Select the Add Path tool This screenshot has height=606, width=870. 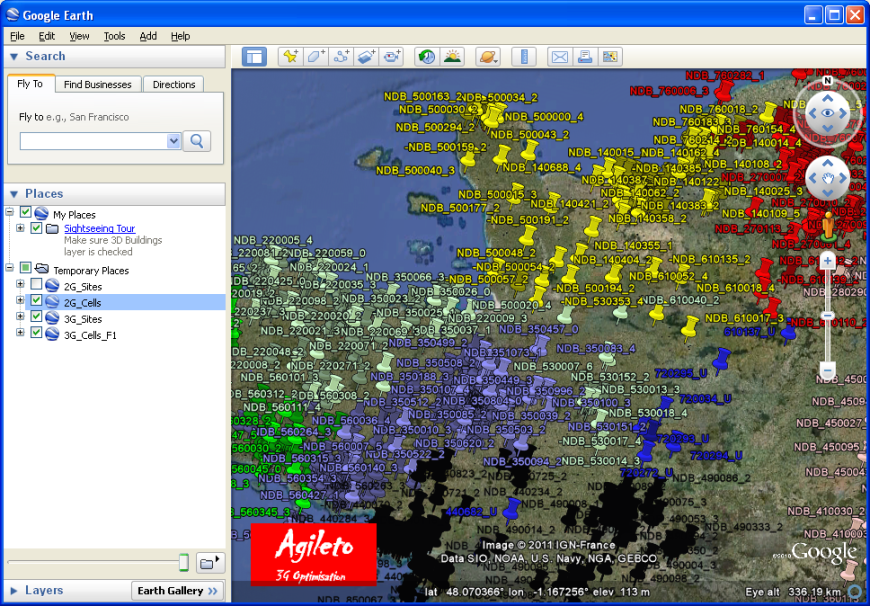[342, 57]
